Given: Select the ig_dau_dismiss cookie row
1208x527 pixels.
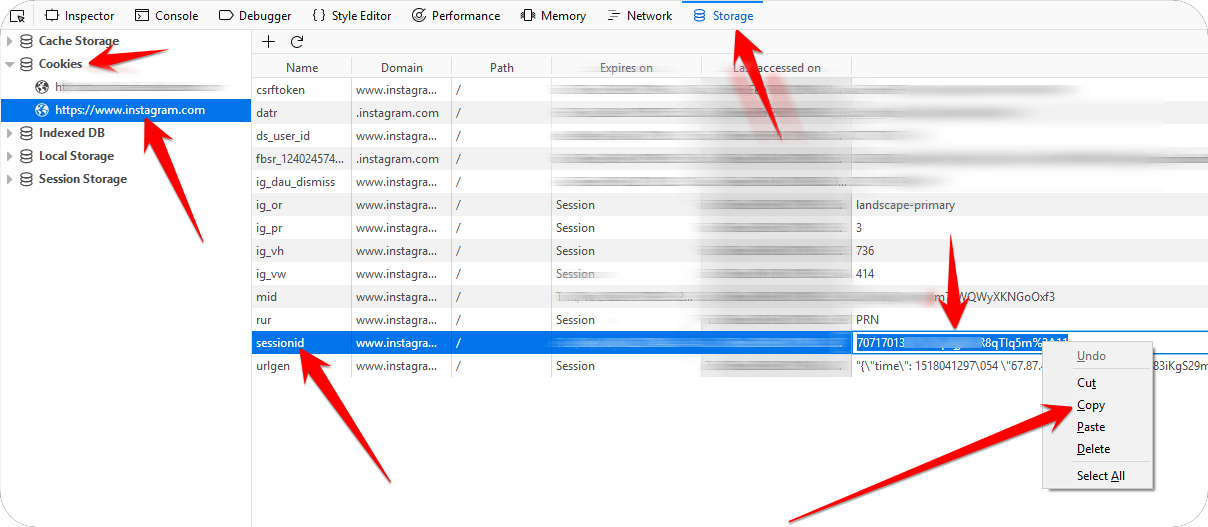Looking at the screenshot, I should [x=730, y=182].
